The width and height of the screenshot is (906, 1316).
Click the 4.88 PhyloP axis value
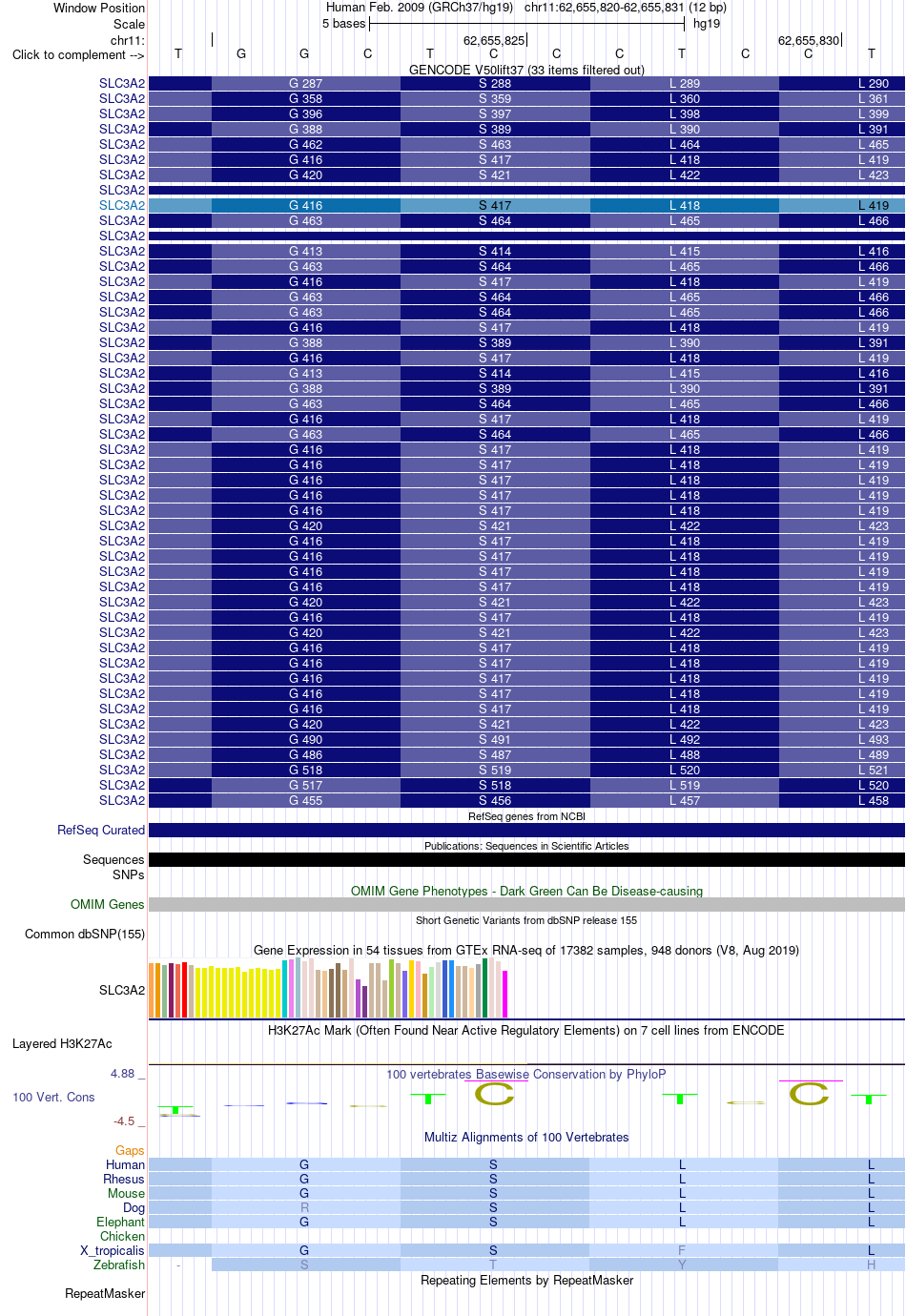122,1073
